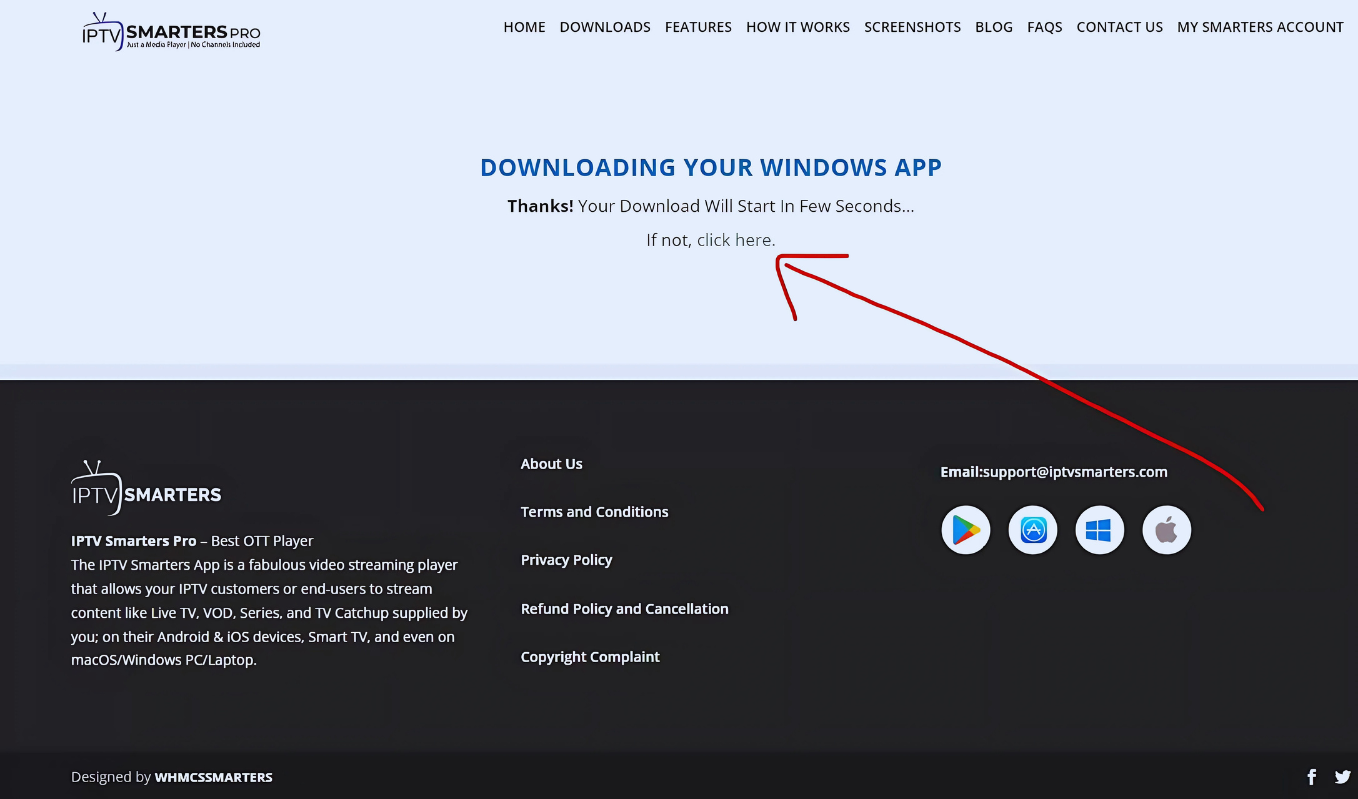Open the Twitter icon in footer
This screenshot has width=1358, height=799.
1343,777
